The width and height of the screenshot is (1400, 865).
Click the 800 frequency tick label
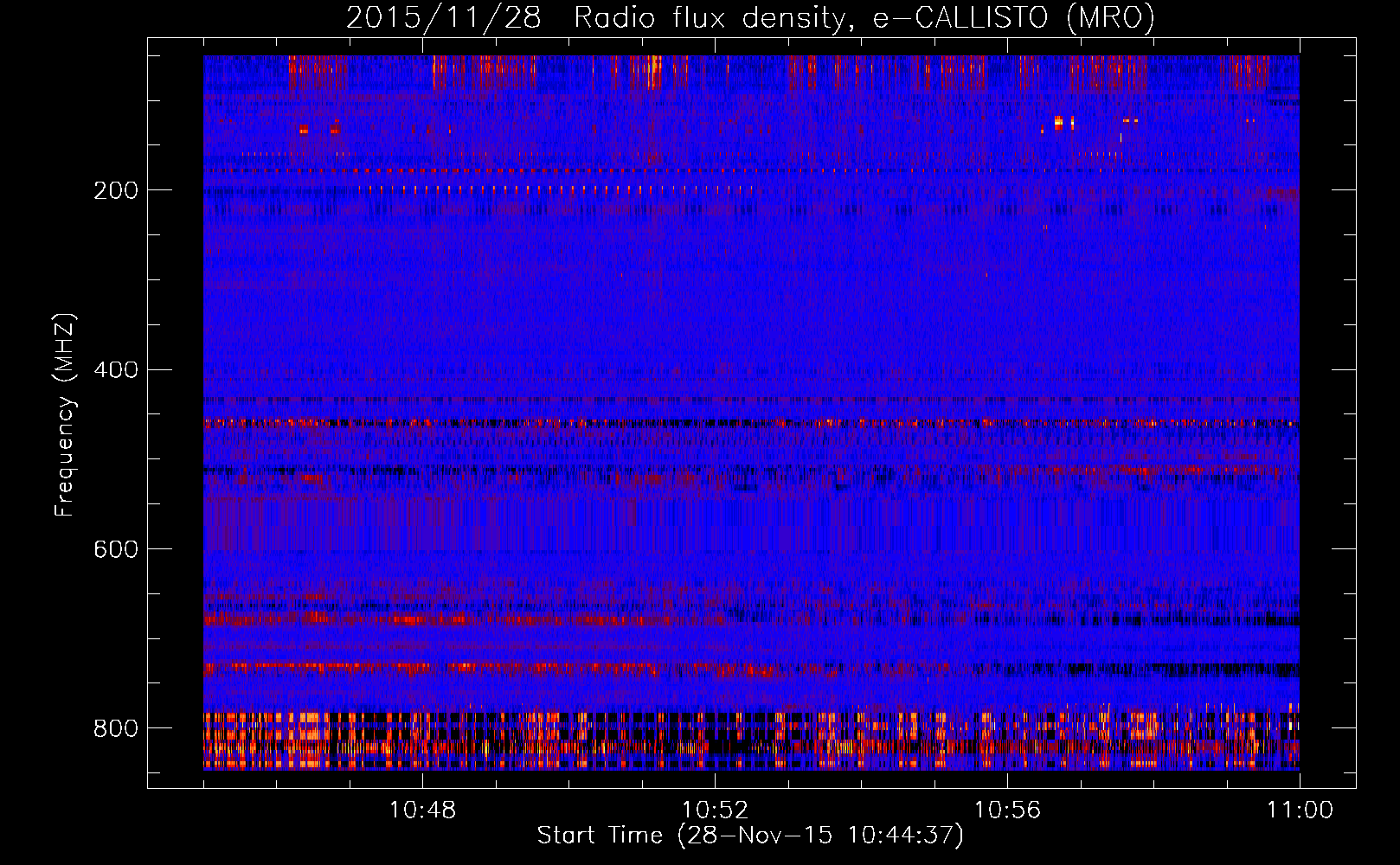click(116, 728)
